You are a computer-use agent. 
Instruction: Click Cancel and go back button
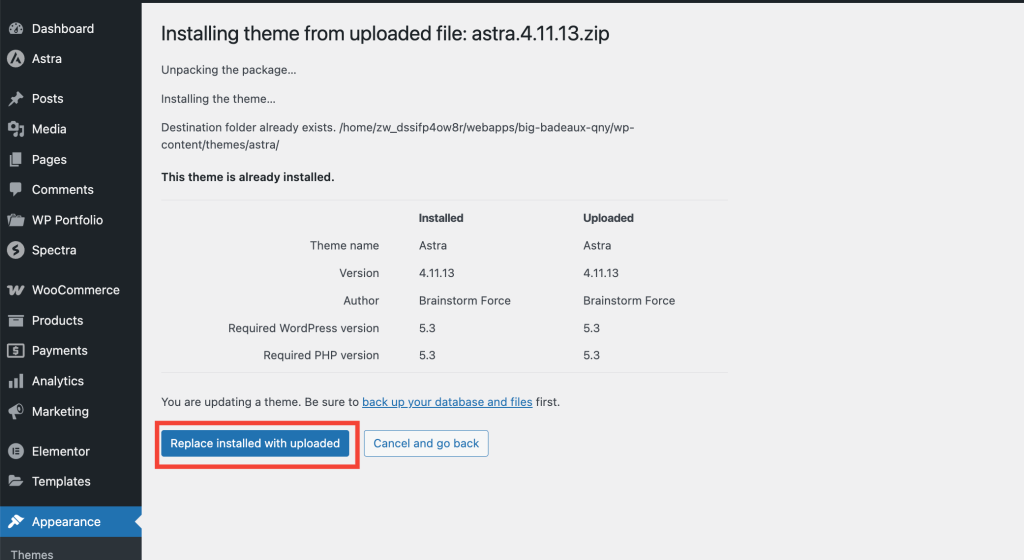[x=426, y=443]
